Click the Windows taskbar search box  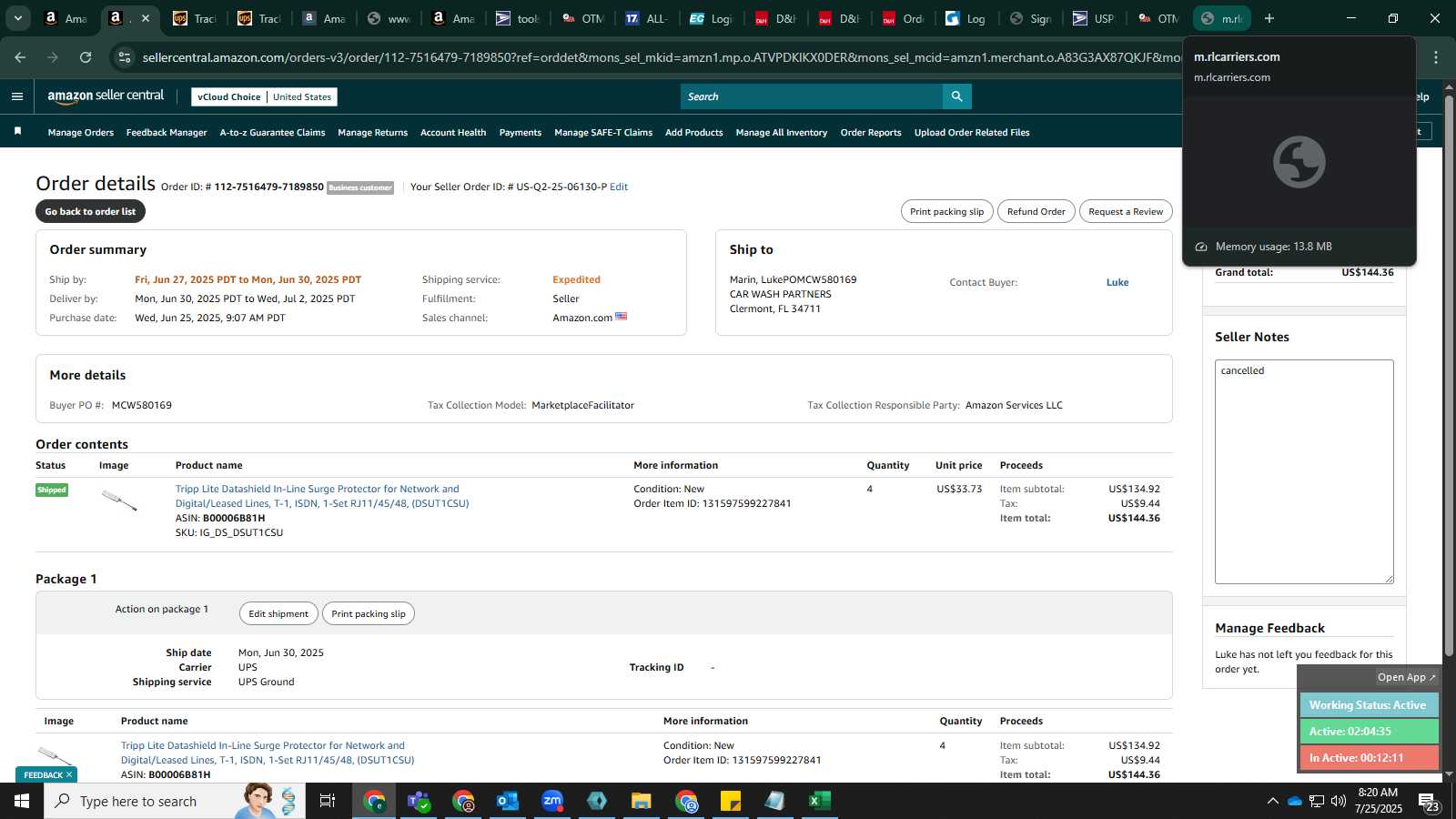pyautogui.click(x=175, y=801)
